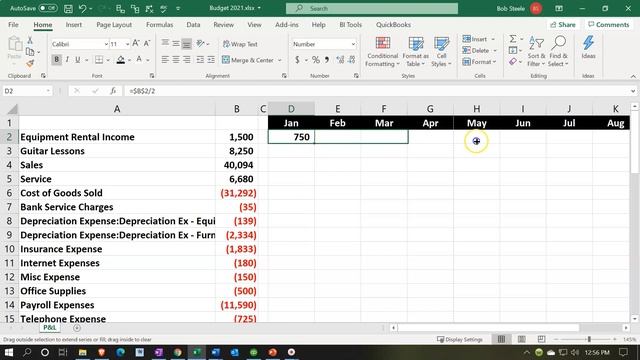Viewport: 640px width, 360px height.
Task: Open the Data ribbon tab
Action: [193, 25]
